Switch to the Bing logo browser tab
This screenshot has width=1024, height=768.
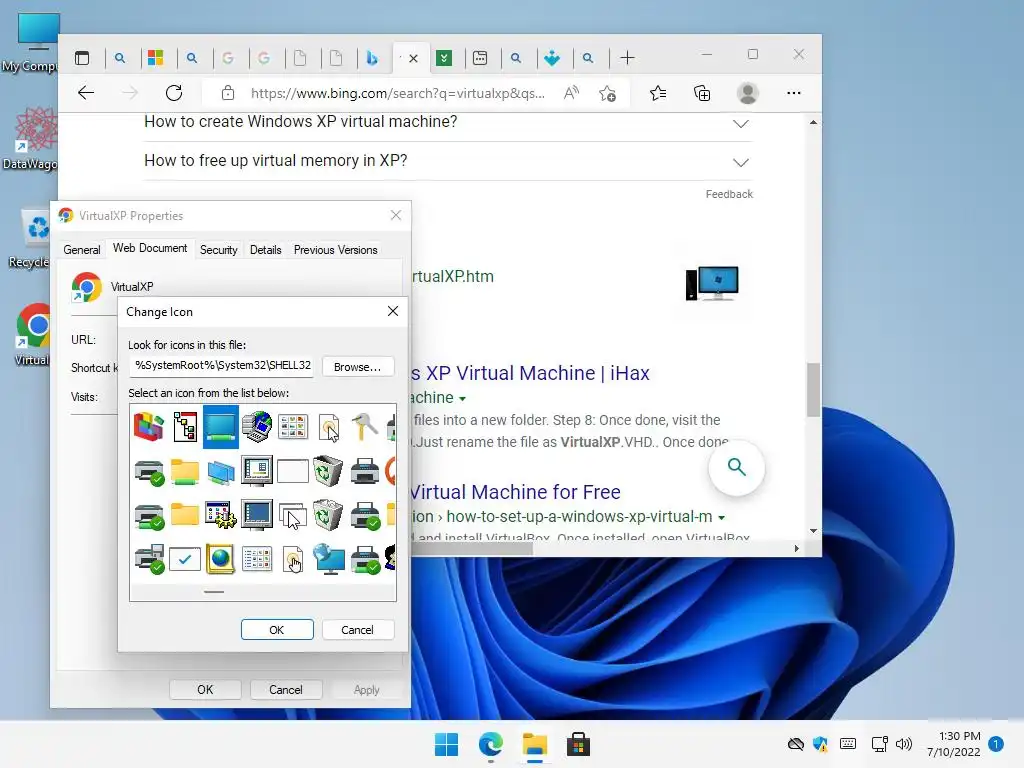[372, 58]
